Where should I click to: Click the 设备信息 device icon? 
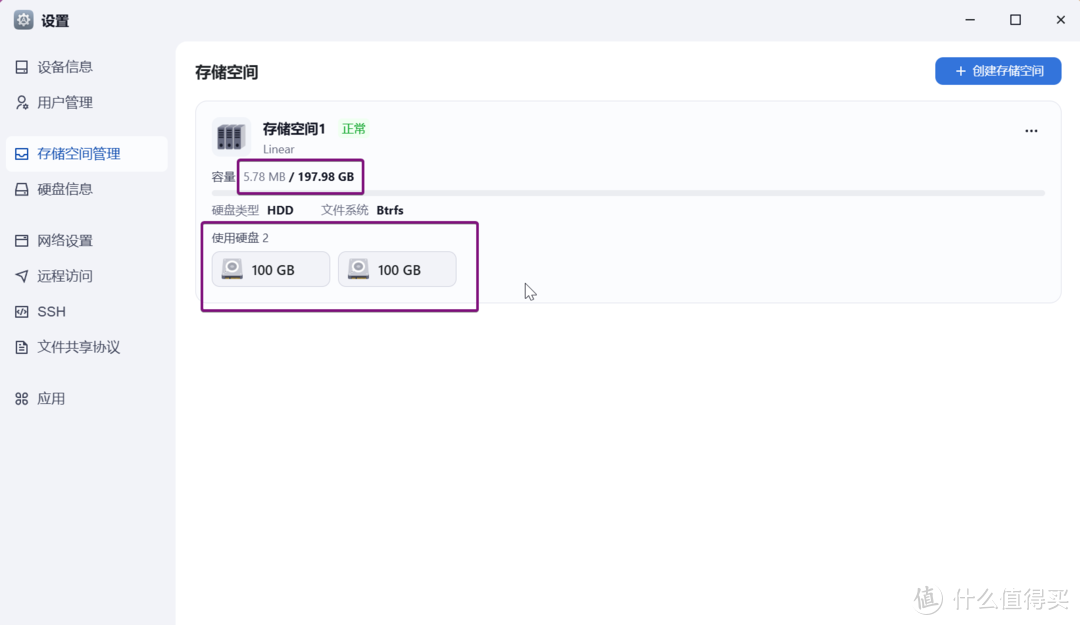(22, 67)
